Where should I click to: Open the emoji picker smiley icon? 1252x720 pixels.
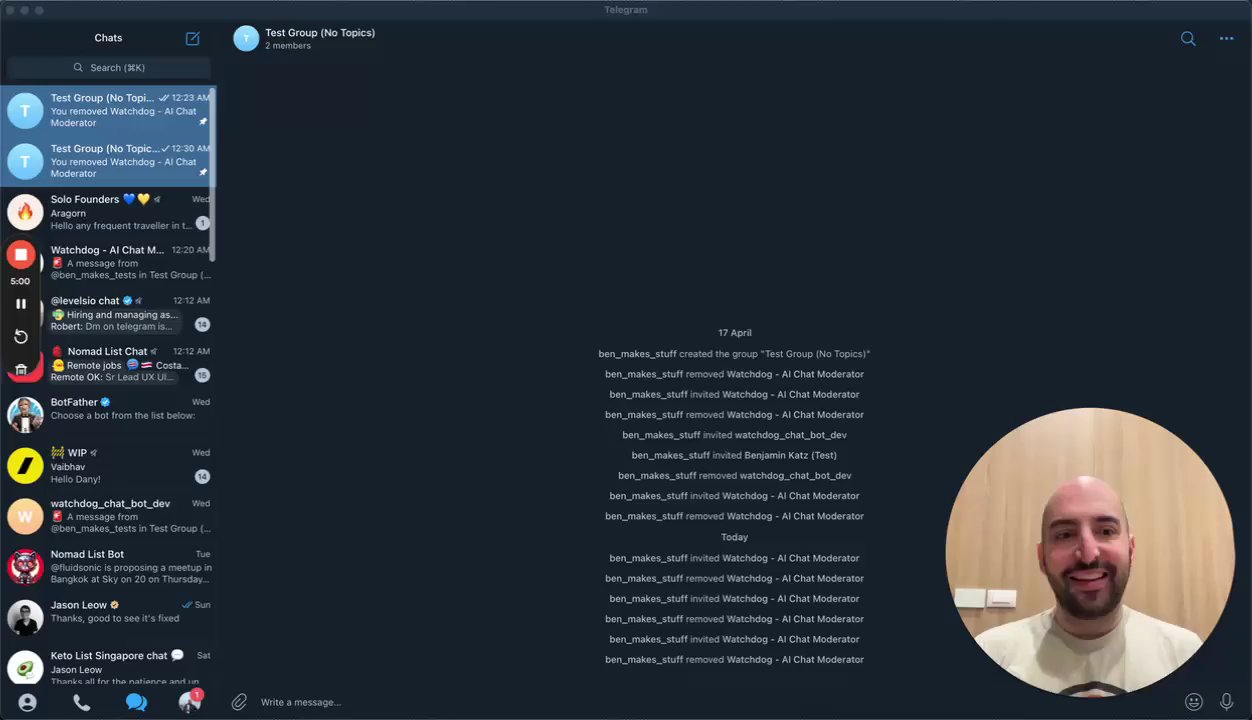(x=1194, y=702)
